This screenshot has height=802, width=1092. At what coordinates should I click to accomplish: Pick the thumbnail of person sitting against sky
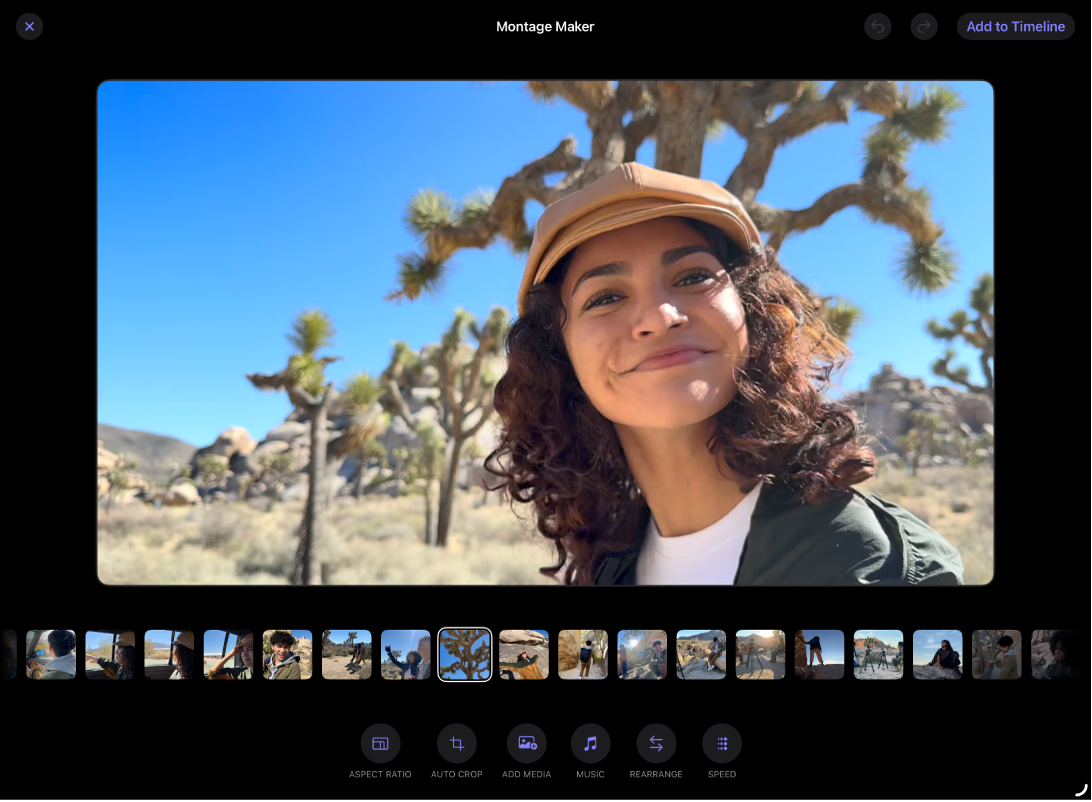click(937, 655)
